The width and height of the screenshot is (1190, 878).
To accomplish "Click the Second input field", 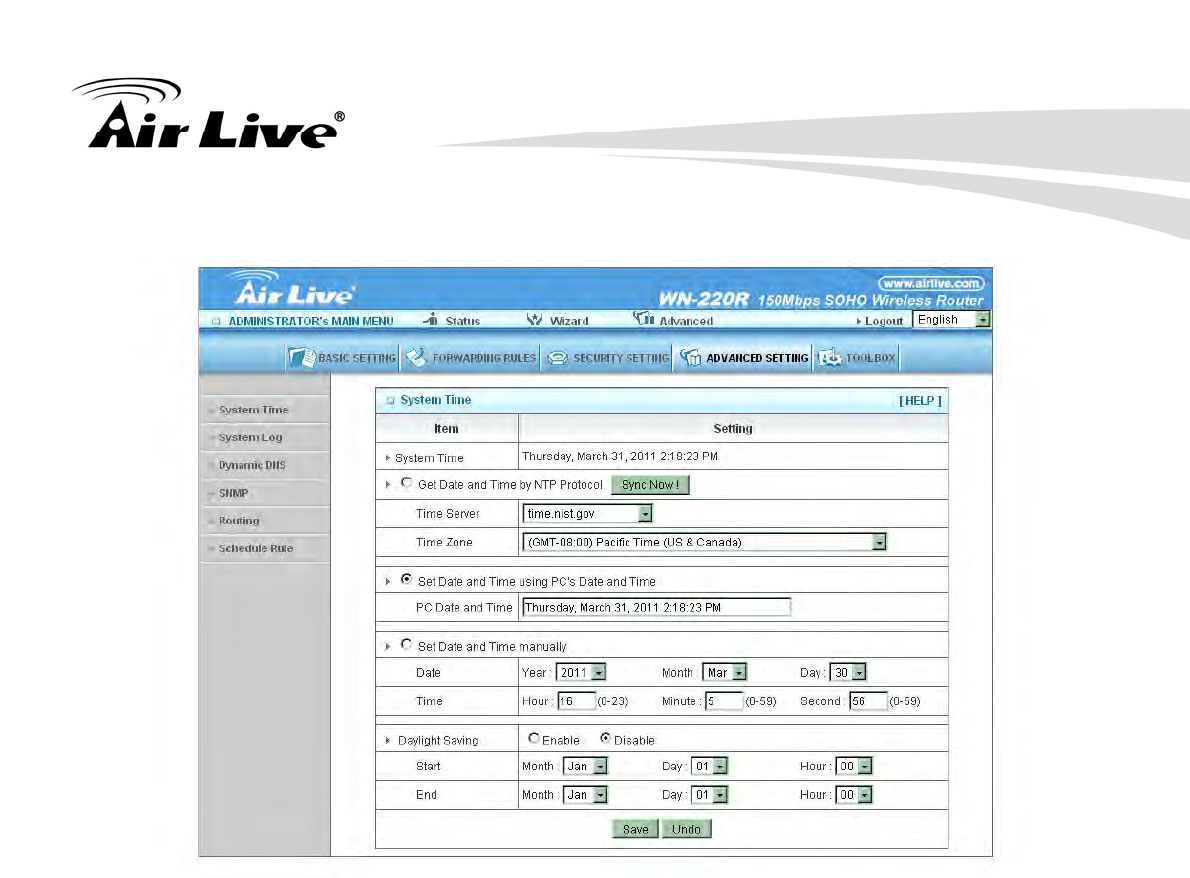I will tap(869, 701).
